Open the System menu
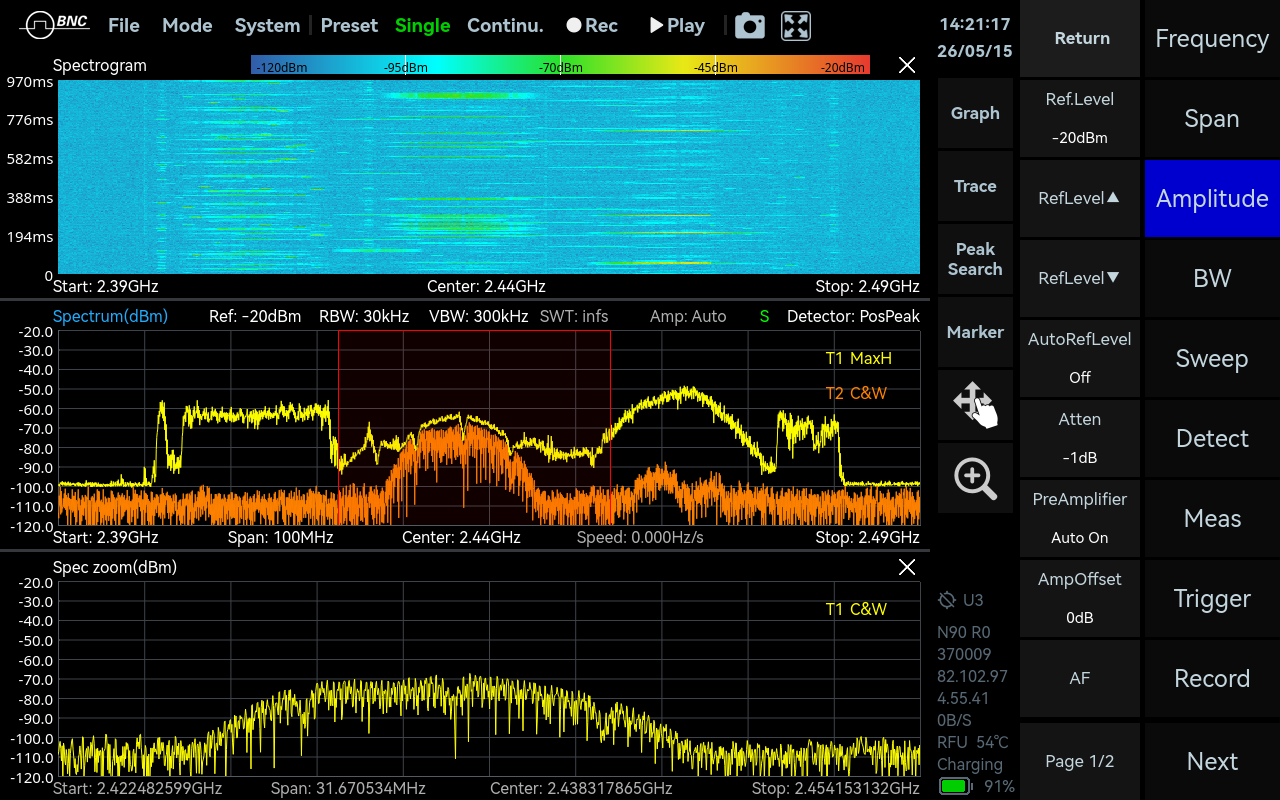Viewport: 1280px width, 800px height. (267, 26)
